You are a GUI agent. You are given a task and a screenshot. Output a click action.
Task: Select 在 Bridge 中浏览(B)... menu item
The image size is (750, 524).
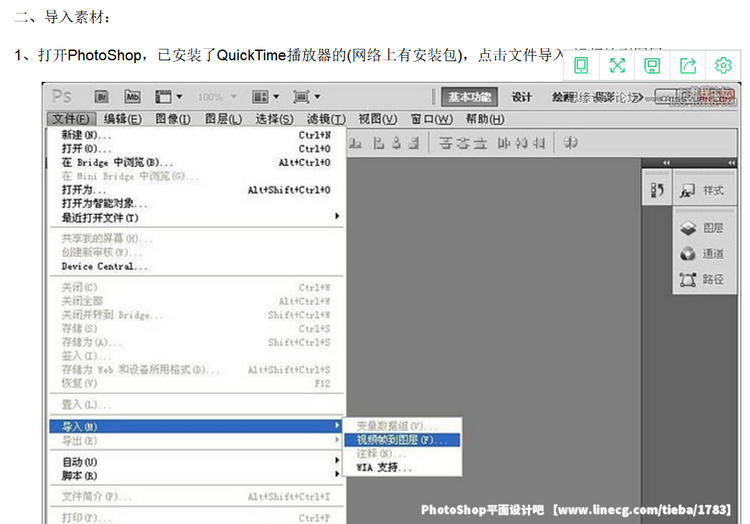pyautogui.click(x=196, y=163)
